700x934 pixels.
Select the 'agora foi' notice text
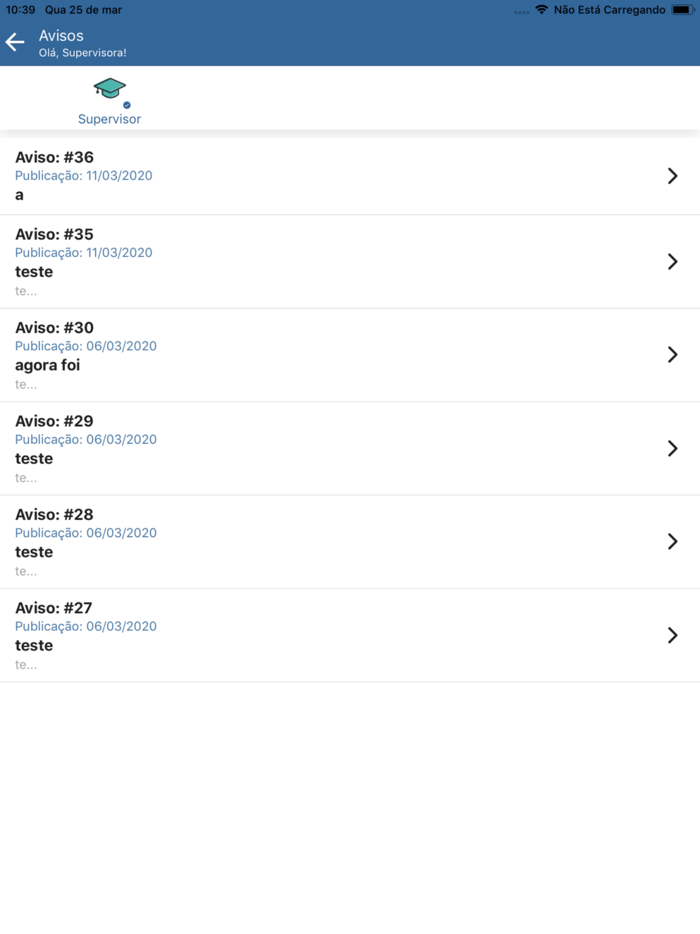[x=47, y=365]
